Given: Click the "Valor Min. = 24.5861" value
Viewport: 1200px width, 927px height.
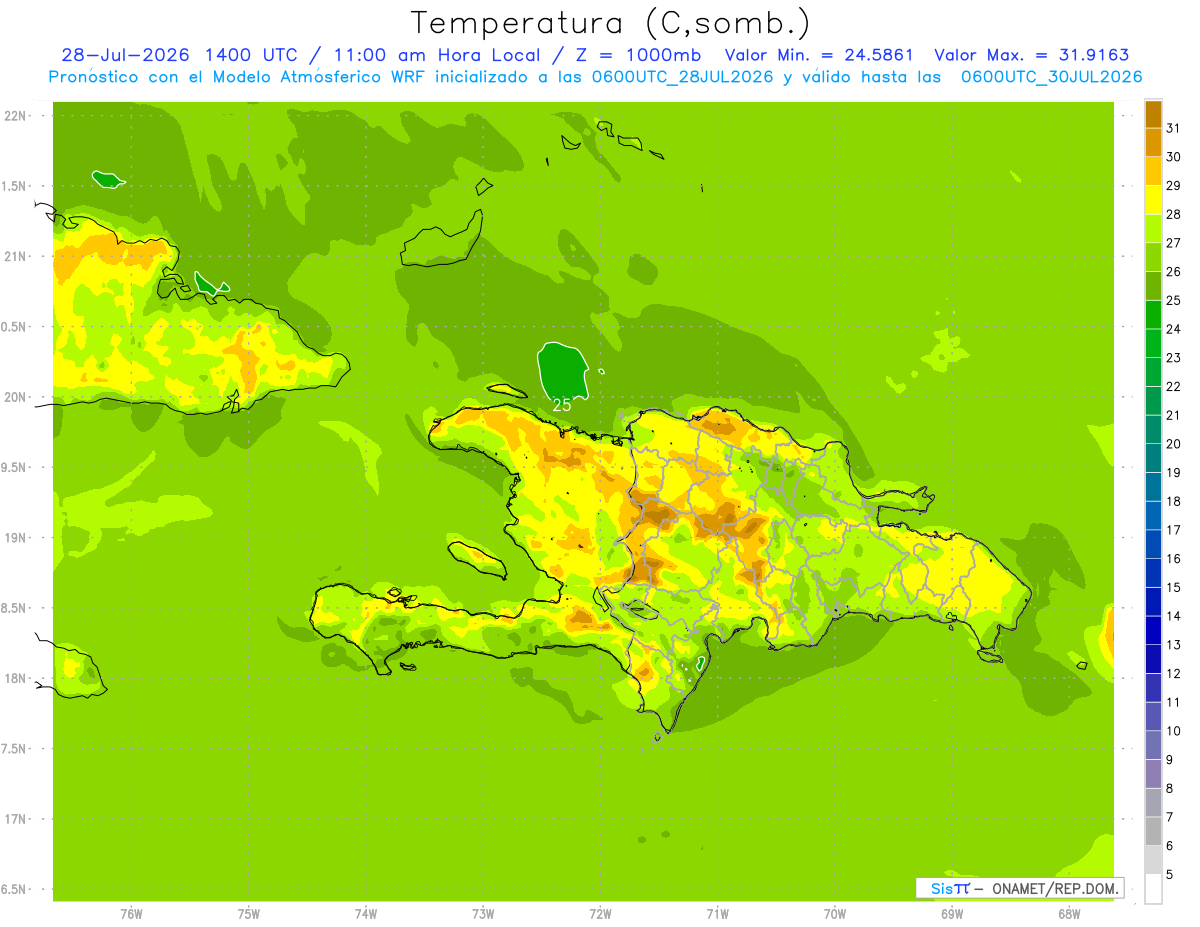Looking at the screenshot, I should pyautogui.click(x=819, y=55).
